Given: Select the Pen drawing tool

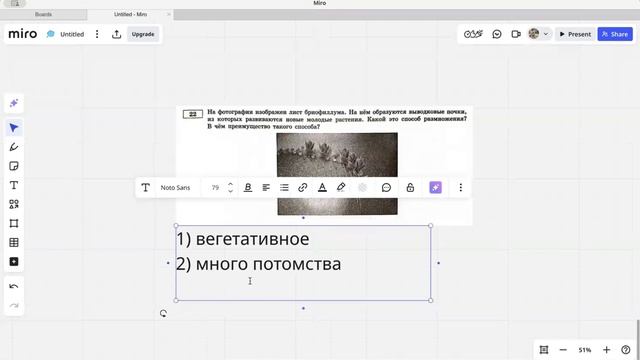Looking at the screenshot, I should [x=14, y=147].
